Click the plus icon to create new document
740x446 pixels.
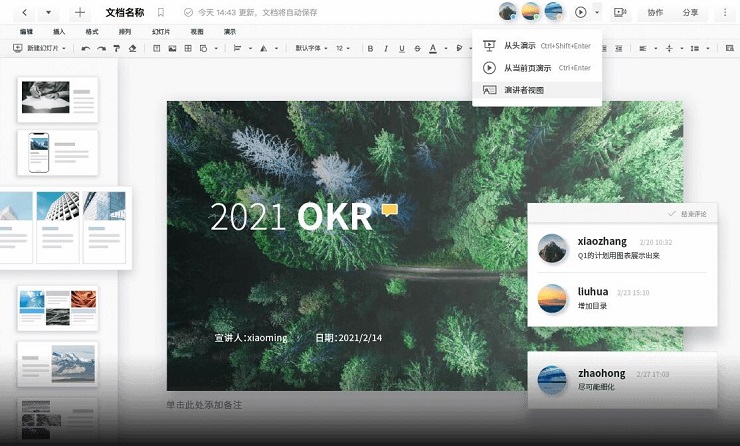80,13
